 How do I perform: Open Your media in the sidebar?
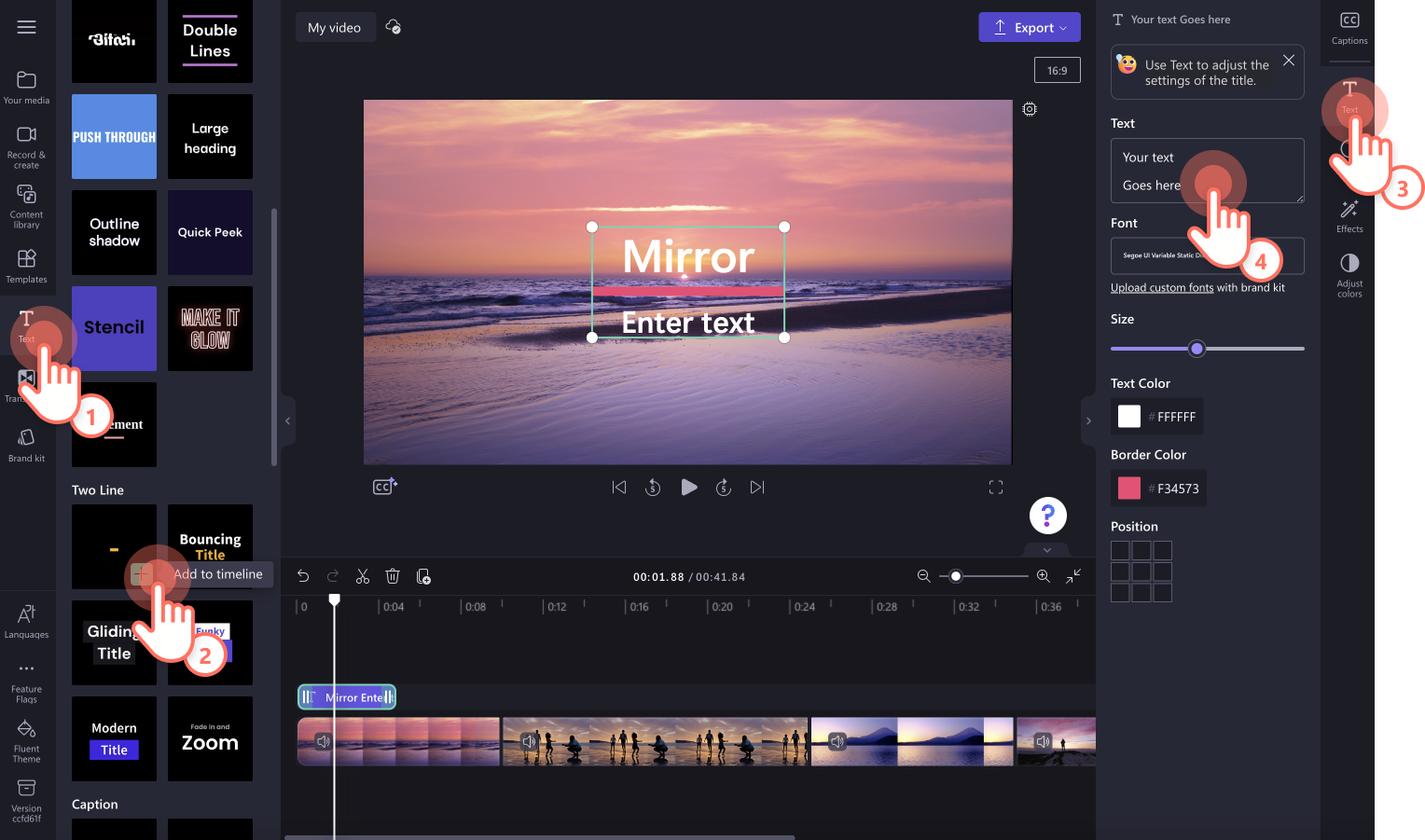(x=26, y=88)
